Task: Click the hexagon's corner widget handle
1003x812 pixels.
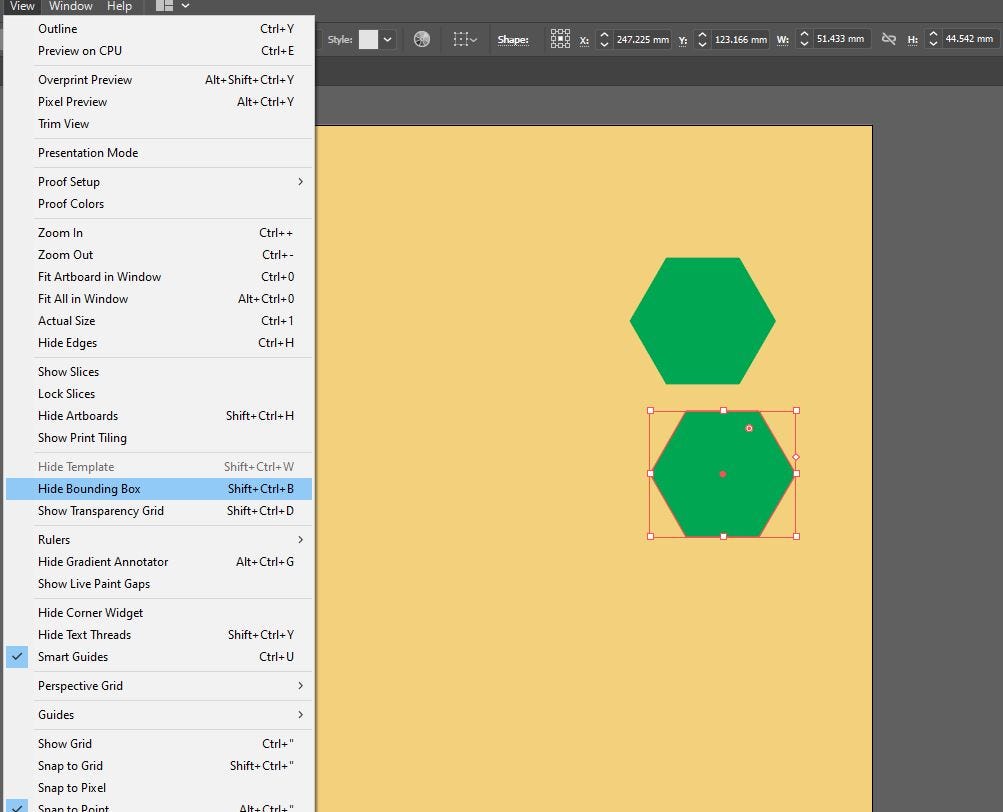Action: [x=749, y=428]
